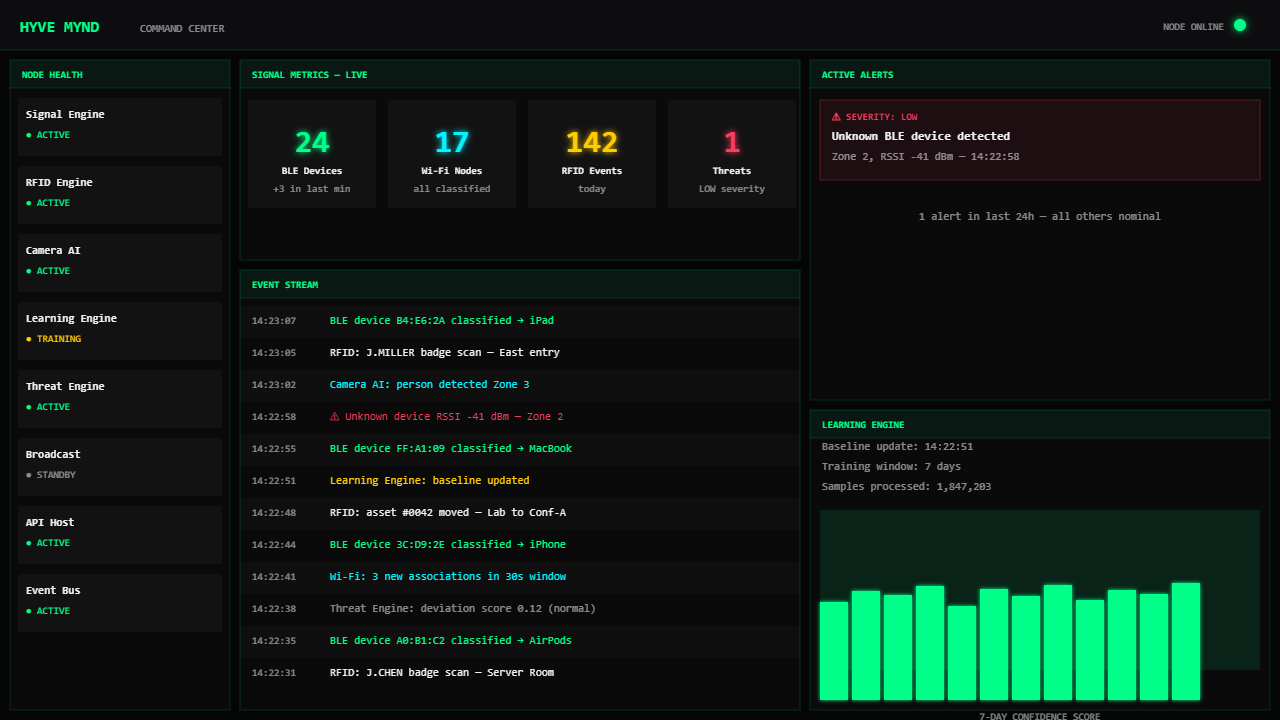
Task: Click the warning icon in severity alert
Action: 837,117
